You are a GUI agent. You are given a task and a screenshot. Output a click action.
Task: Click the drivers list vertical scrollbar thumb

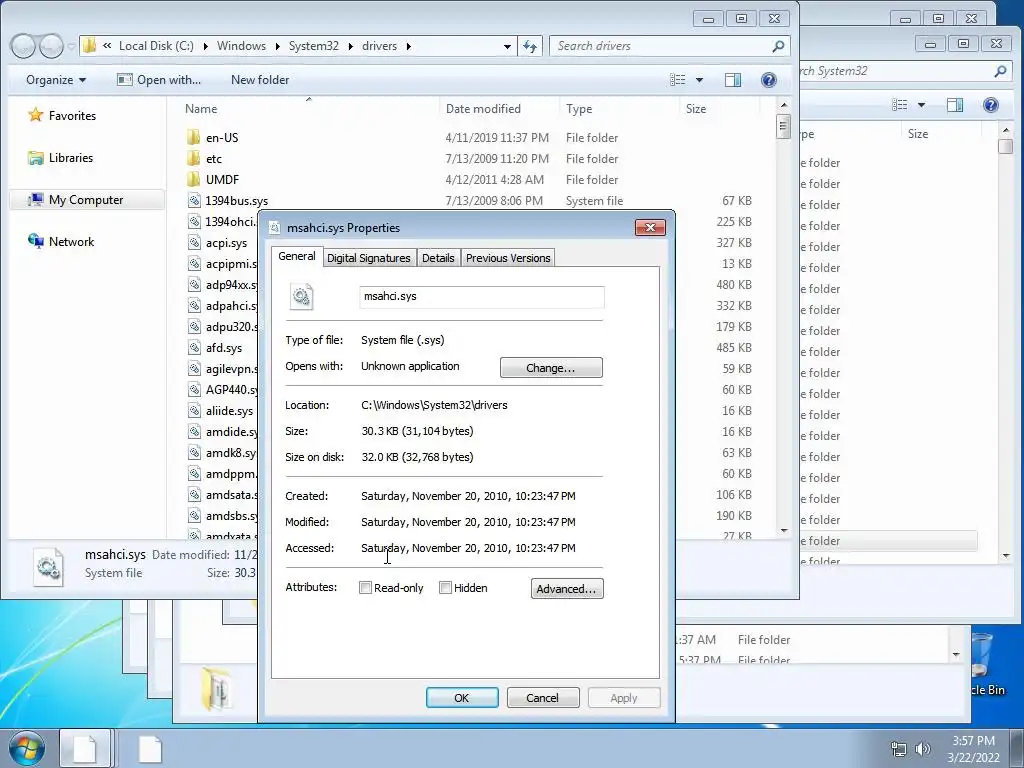pos(784,126)
